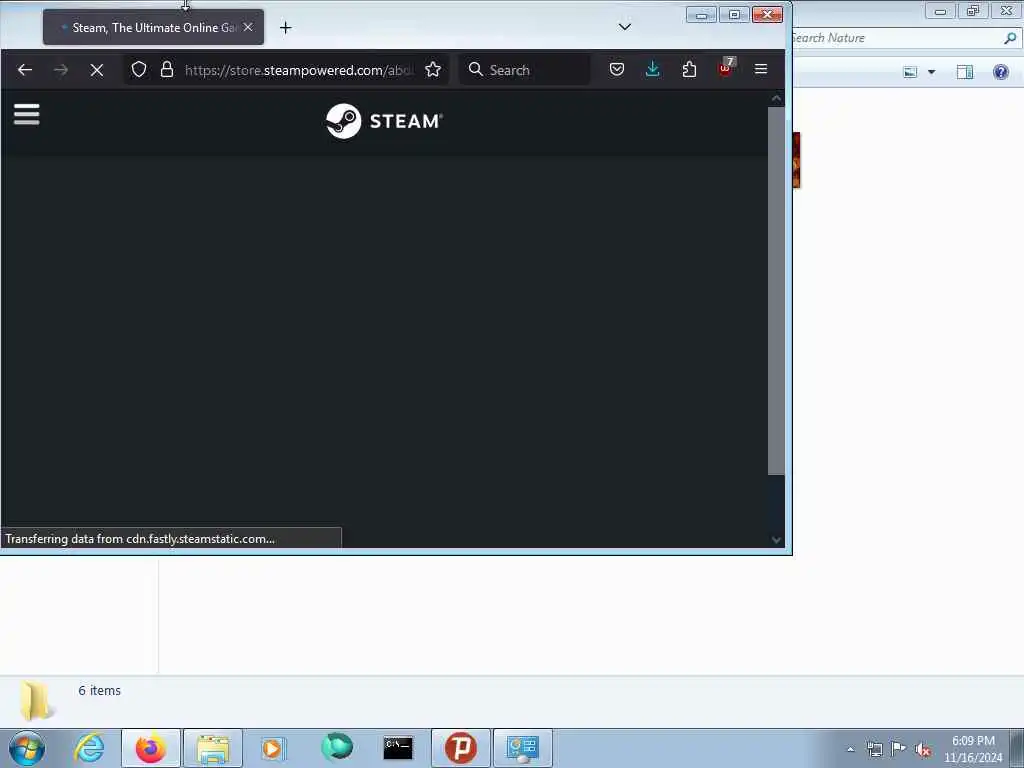Save page to Pocket
The height and width of the screenshot is (768, 1024).
(616, 69)
